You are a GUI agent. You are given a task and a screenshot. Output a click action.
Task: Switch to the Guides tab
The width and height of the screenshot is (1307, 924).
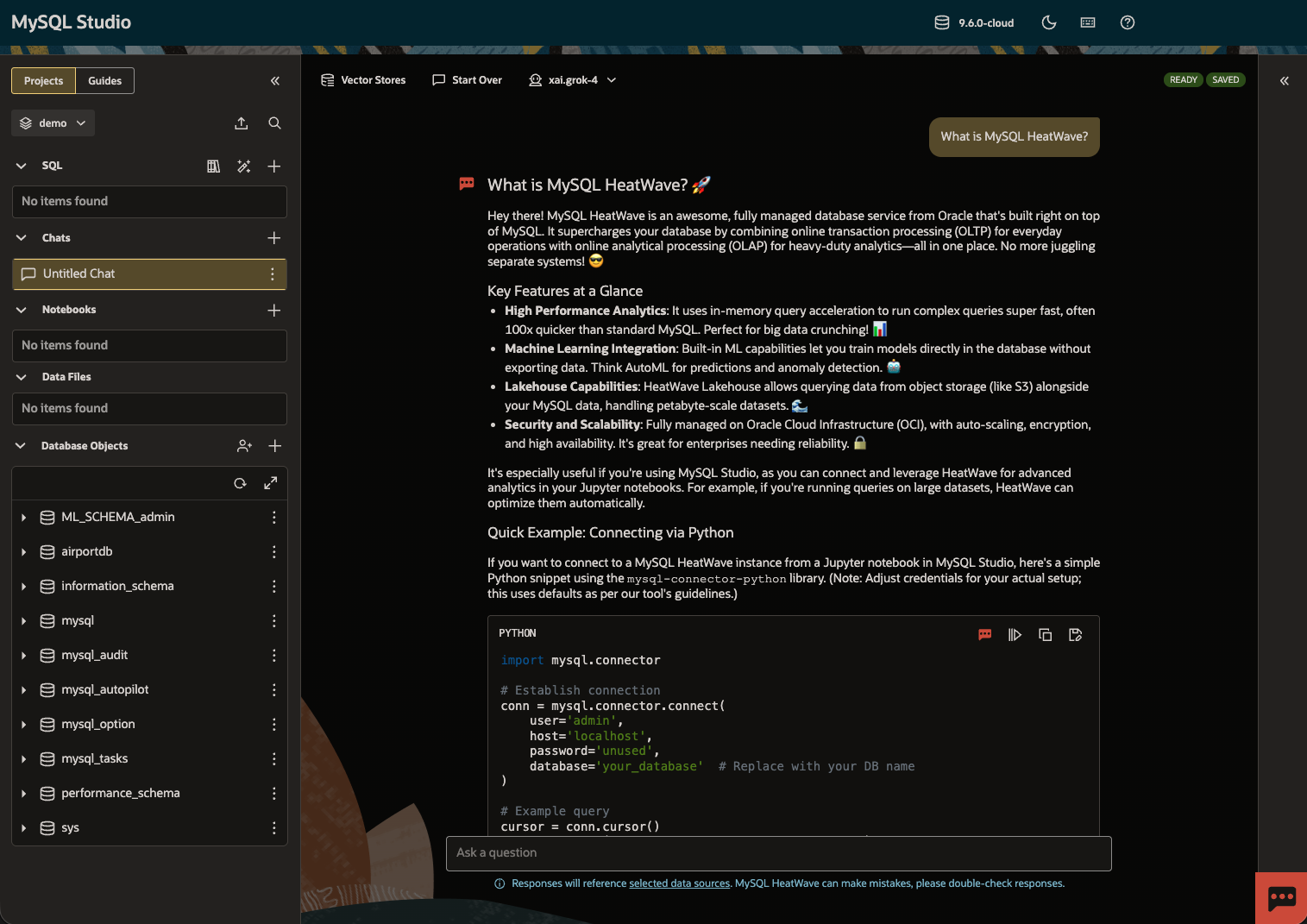(x=104, y=80)
